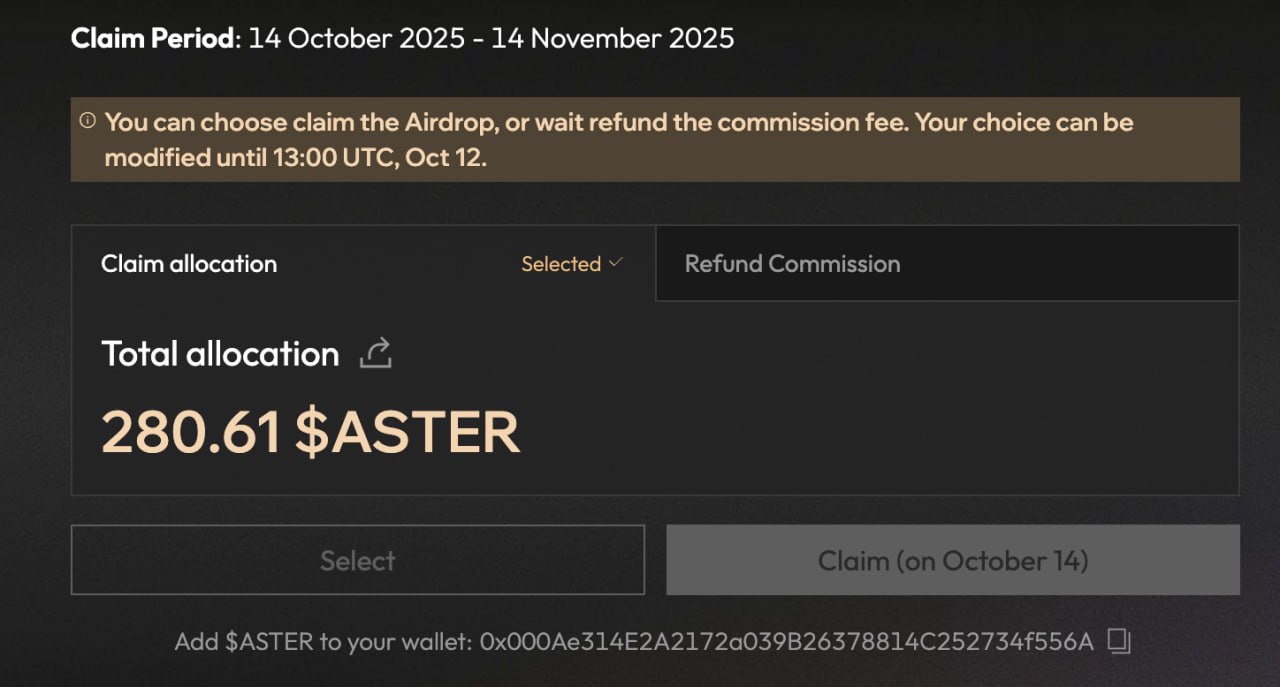Click the 280.61 $ASTER amount
The image size is (1280, 687).
(x=310, y=432)
